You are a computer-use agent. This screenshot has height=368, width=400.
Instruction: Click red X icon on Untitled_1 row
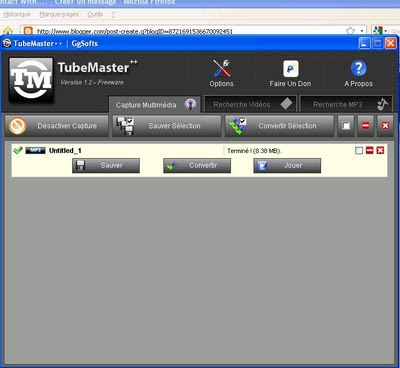380,150
